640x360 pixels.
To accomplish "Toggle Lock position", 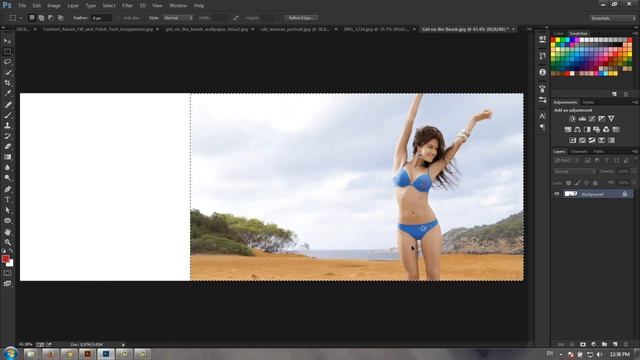I will click(586, 183).
